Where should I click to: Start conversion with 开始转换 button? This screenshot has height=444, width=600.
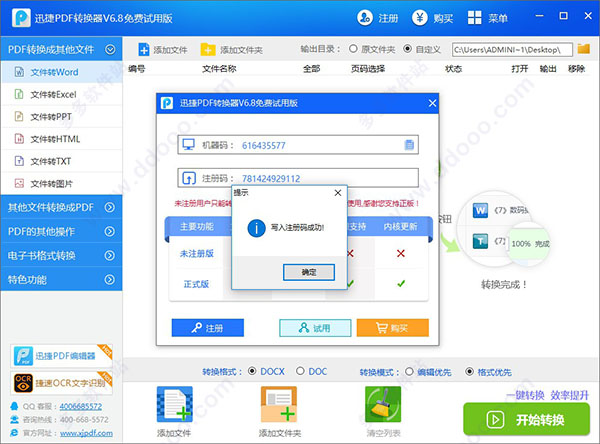(527, 420)
